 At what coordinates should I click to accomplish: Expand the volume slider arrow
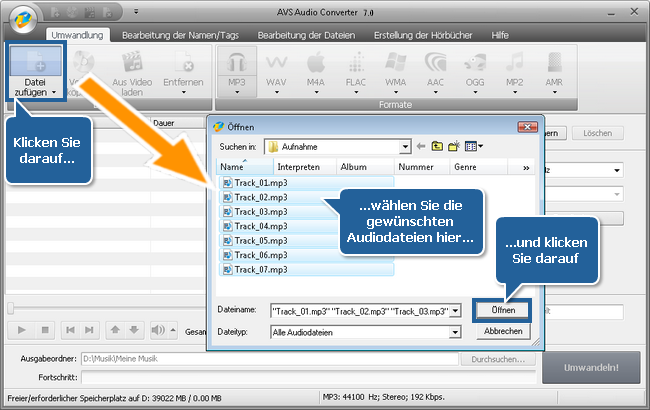173,330
